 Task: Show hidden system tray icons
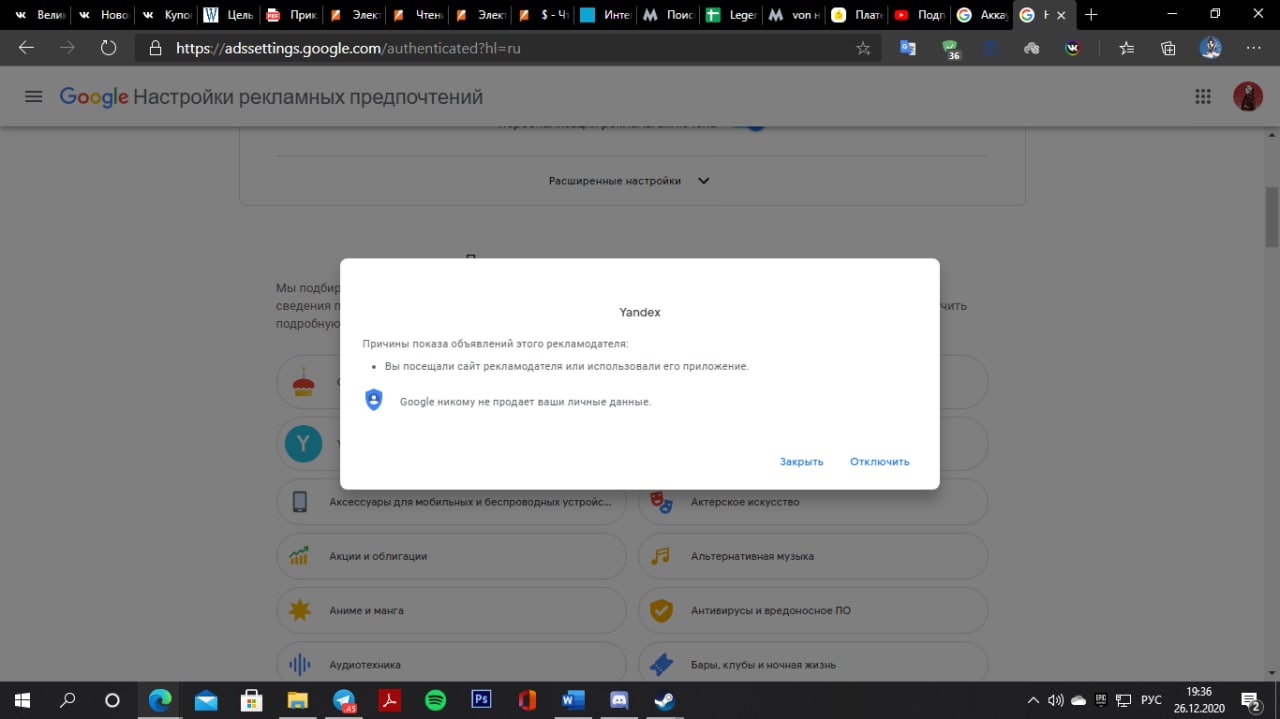pyautogui.click(x=1033, y=700)
